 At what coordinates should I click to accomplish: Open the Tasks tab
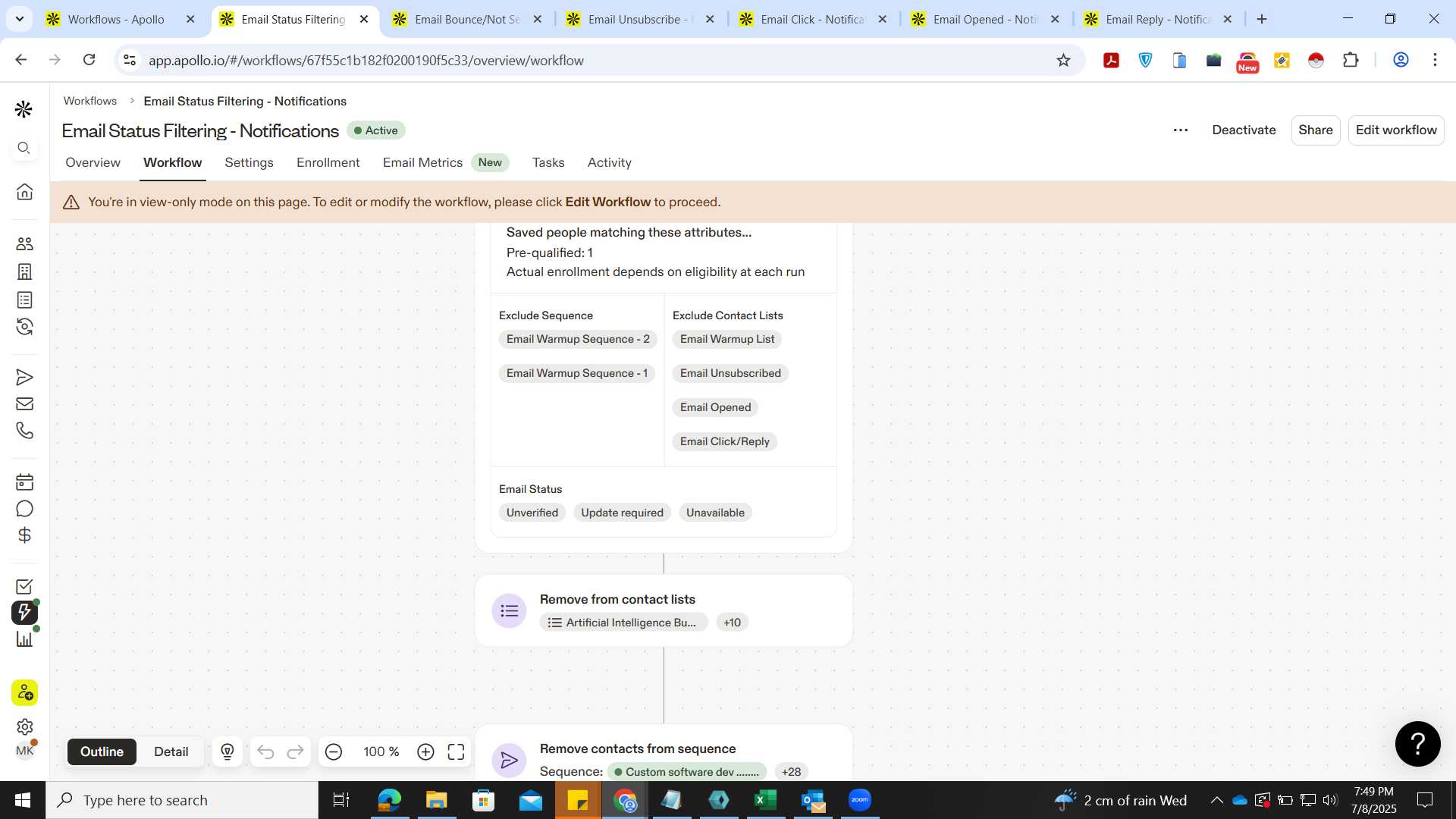pos(548,162)
